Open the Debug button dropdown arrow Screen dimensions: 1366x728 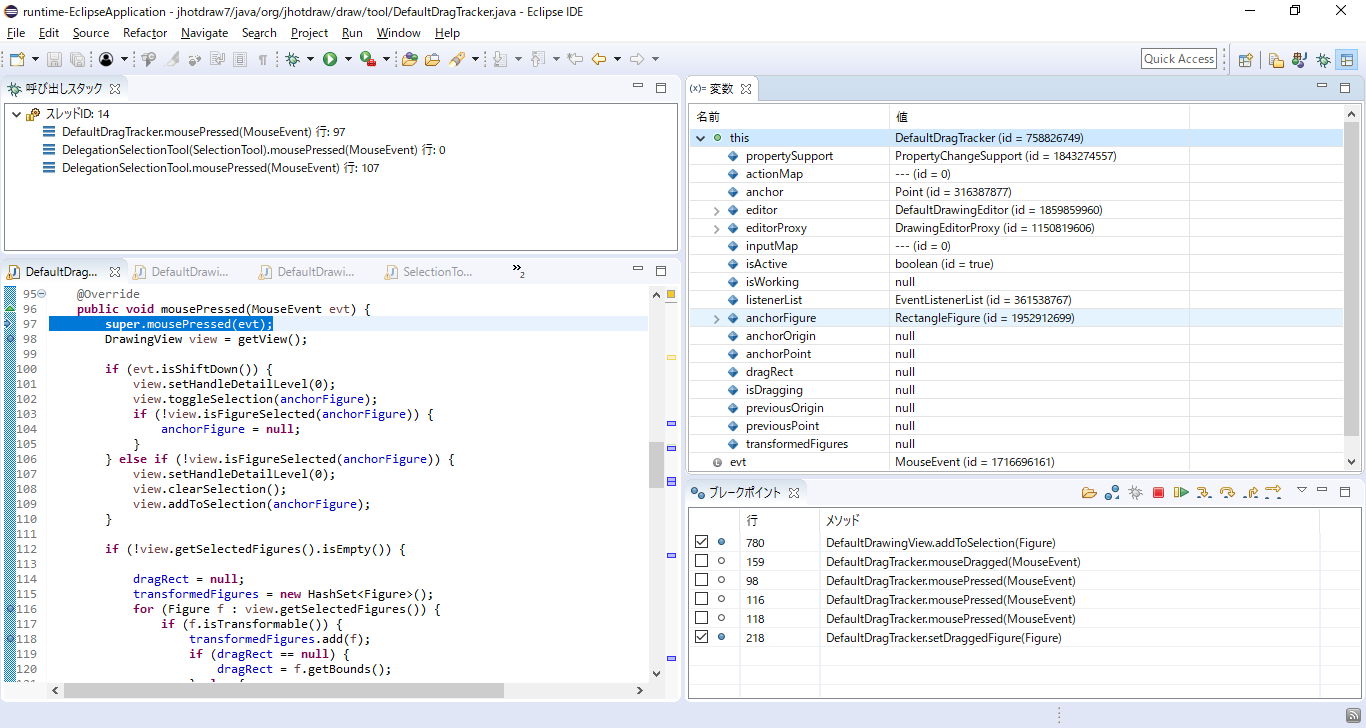311,59
